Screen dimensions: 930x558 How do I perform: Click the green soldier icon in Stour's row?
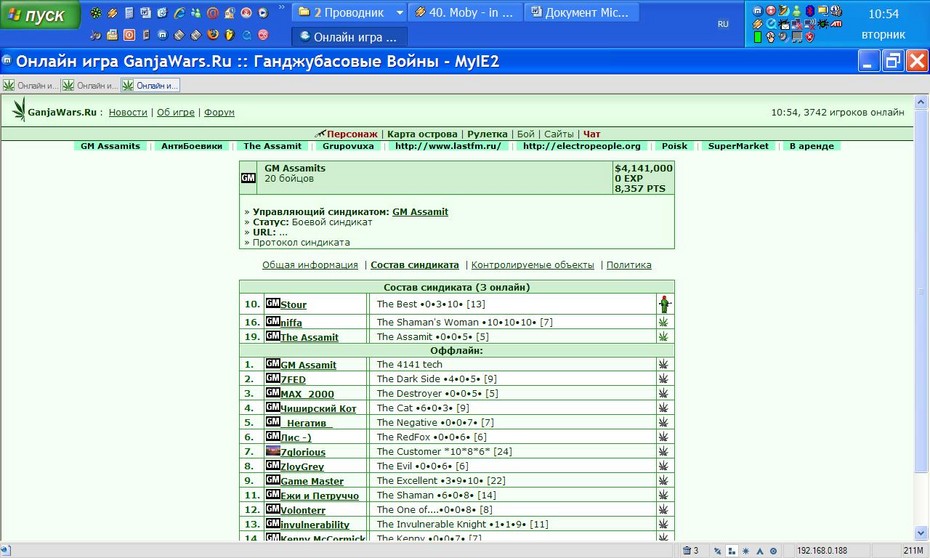click(x=664, y=304)
